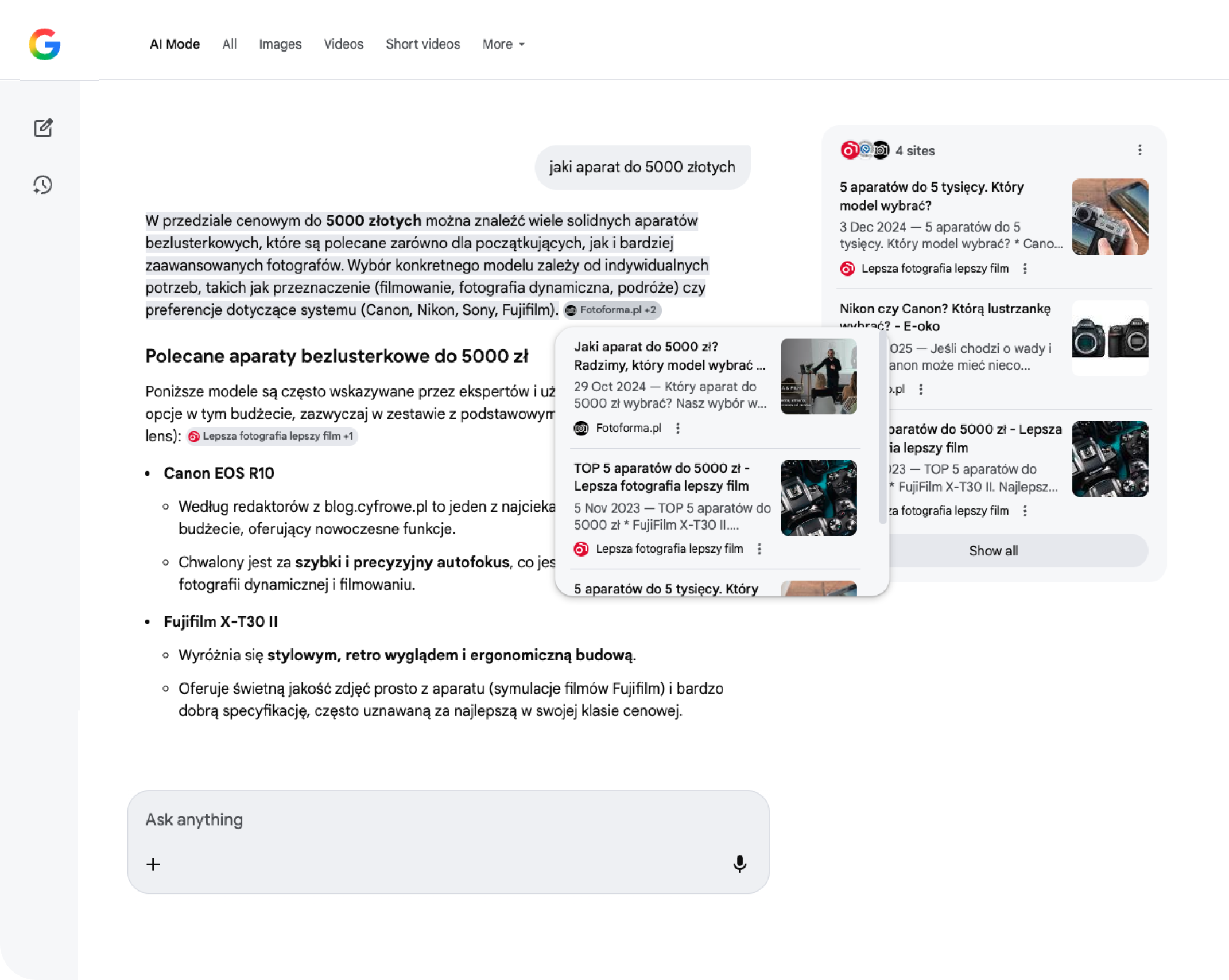Click the Lepsza fotografia lepszy film favicon
This screenshot has height=980, width=1229.
pyautogui.click(x=847, y=268)
